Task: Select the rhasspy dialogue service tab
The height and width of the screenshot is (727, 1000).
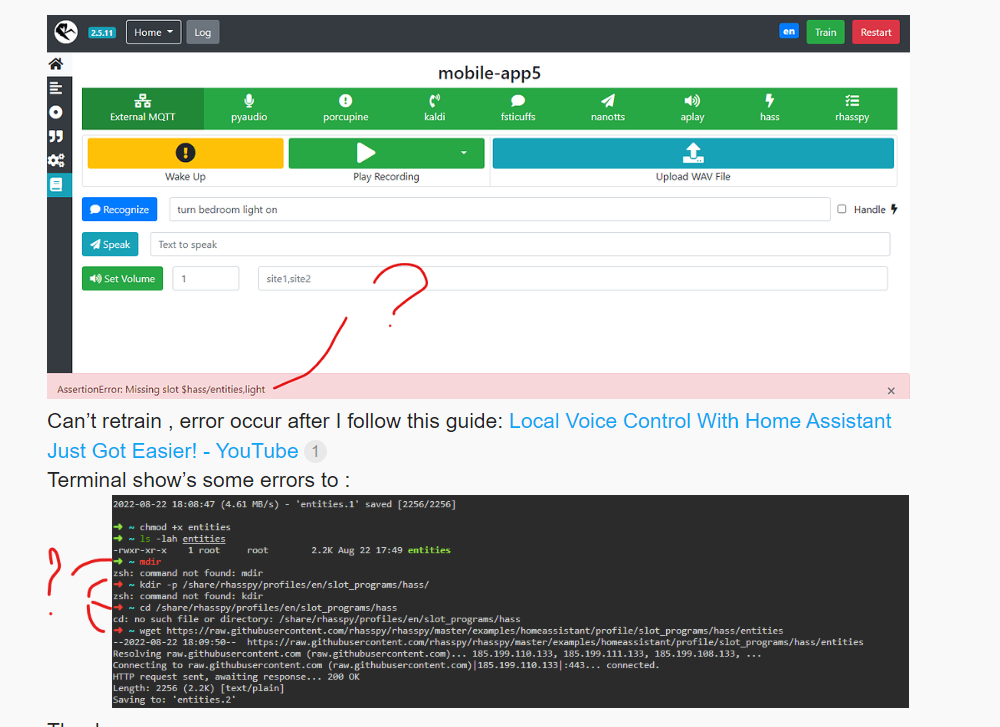Action: pyautogui.click(x=851, y=108)
